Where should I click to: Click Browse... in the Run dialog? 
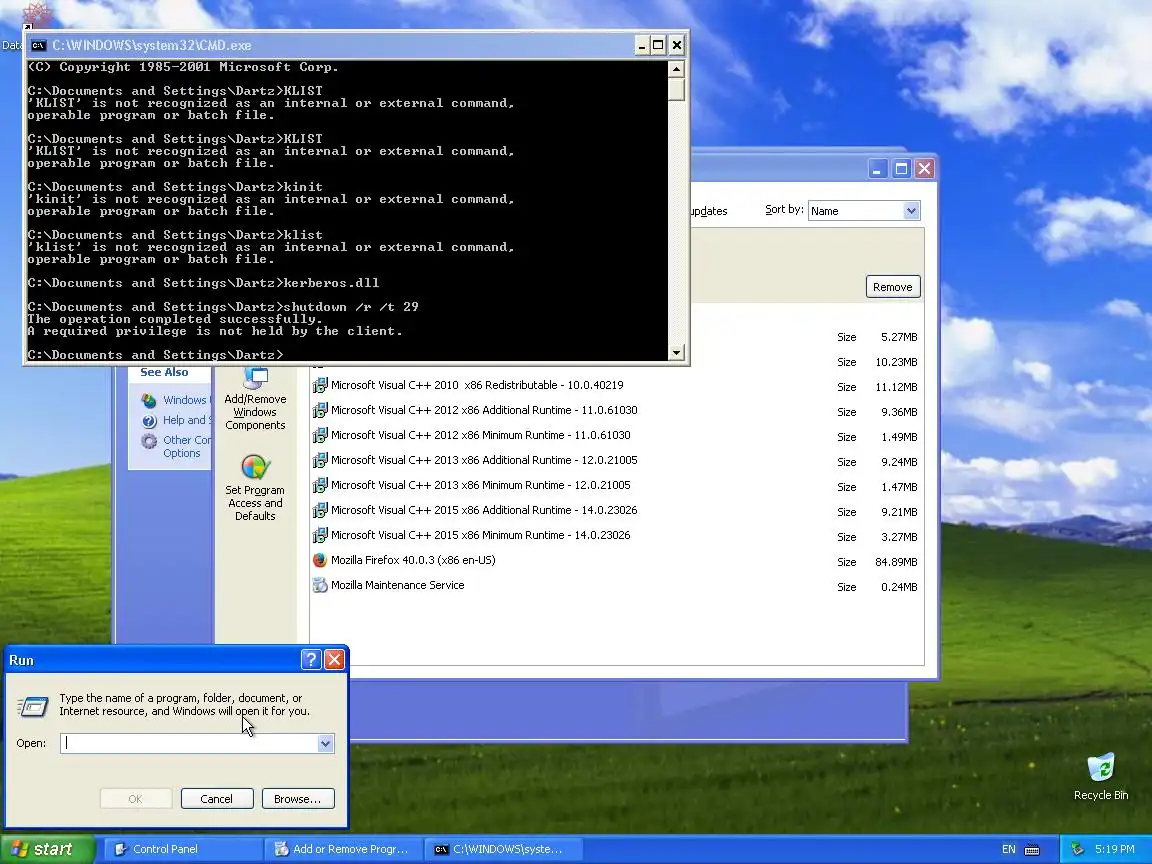click(x=298, y=799)
